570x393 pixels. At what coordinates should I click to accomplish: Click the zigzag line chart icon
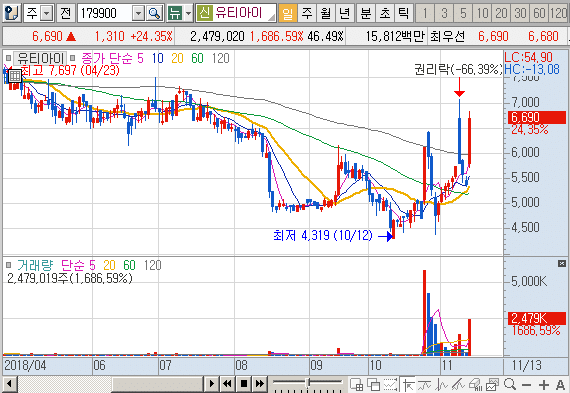(441, 385)
